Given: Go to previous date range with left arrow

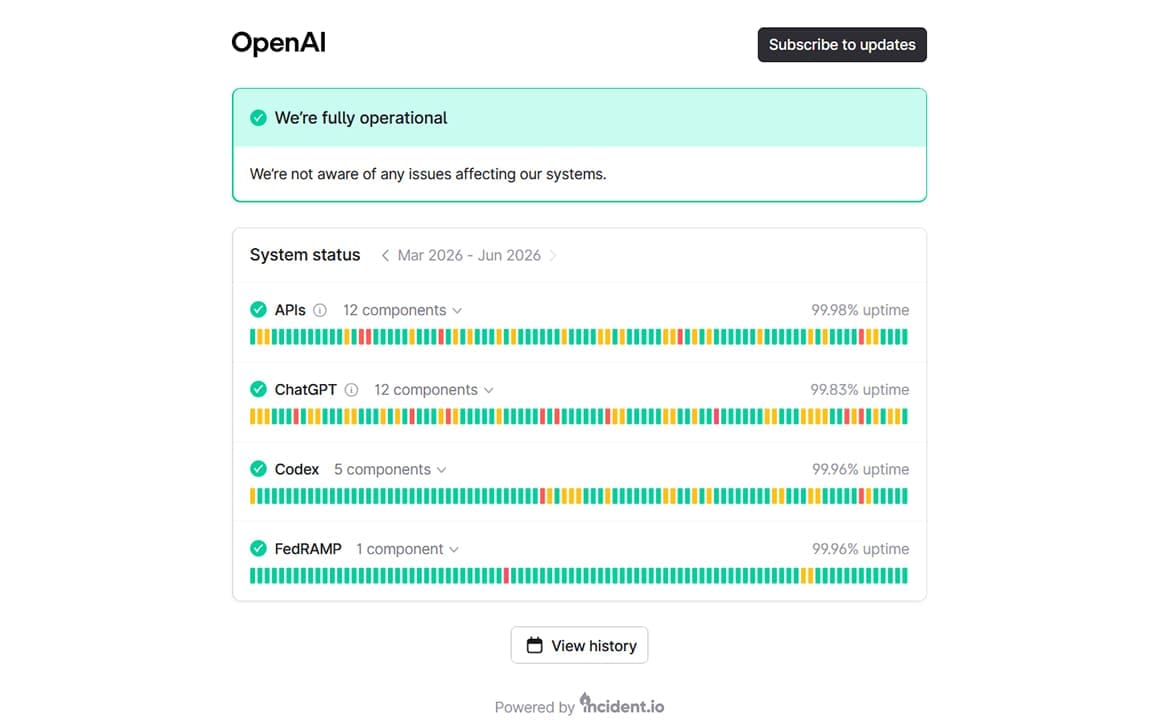Looking at the screenshot, I should [384, 255].
